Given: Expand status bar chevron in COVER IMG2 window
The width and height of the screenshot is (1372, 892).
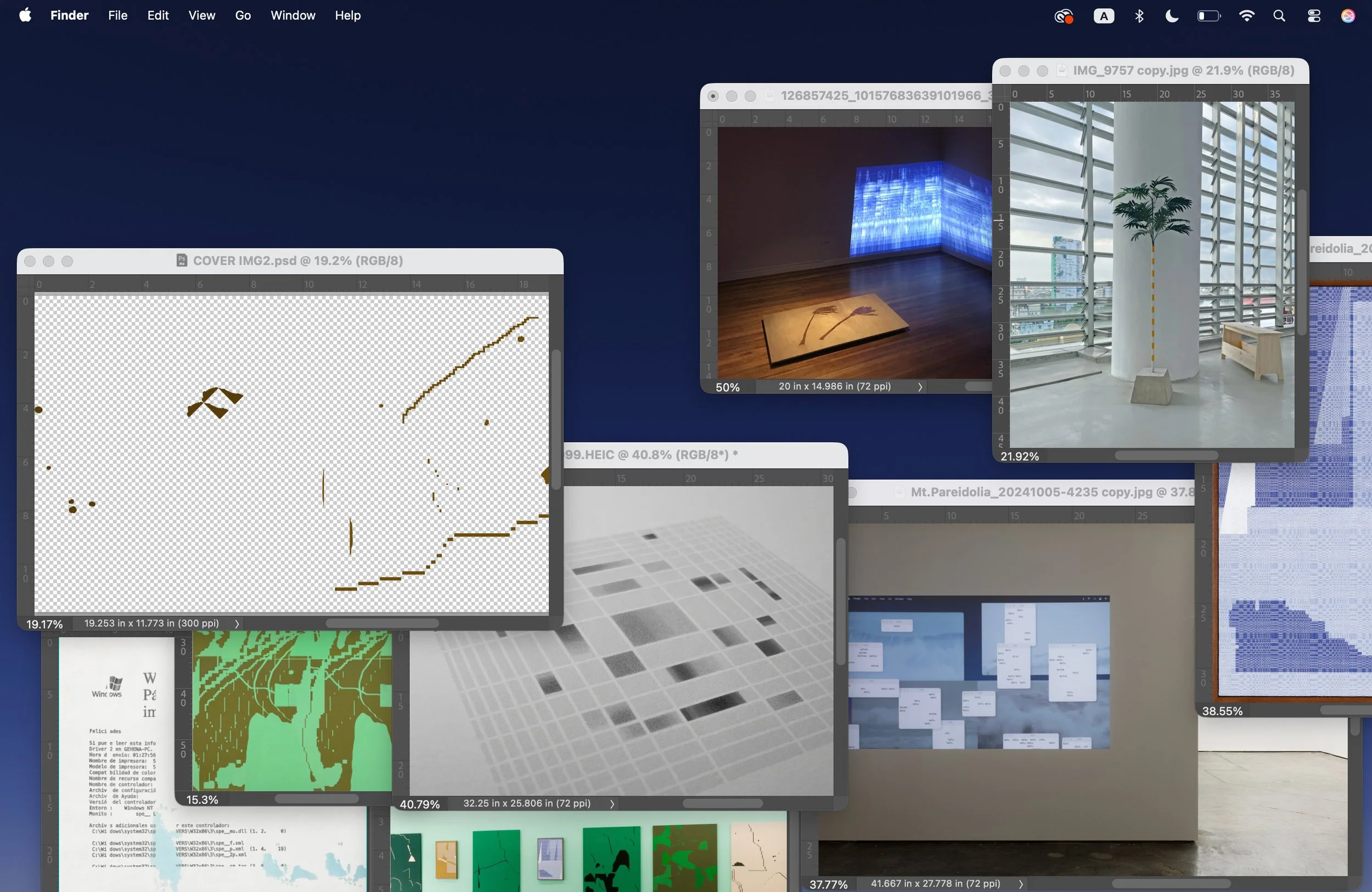Looking at the screenshot, I should tap(237, 624).
